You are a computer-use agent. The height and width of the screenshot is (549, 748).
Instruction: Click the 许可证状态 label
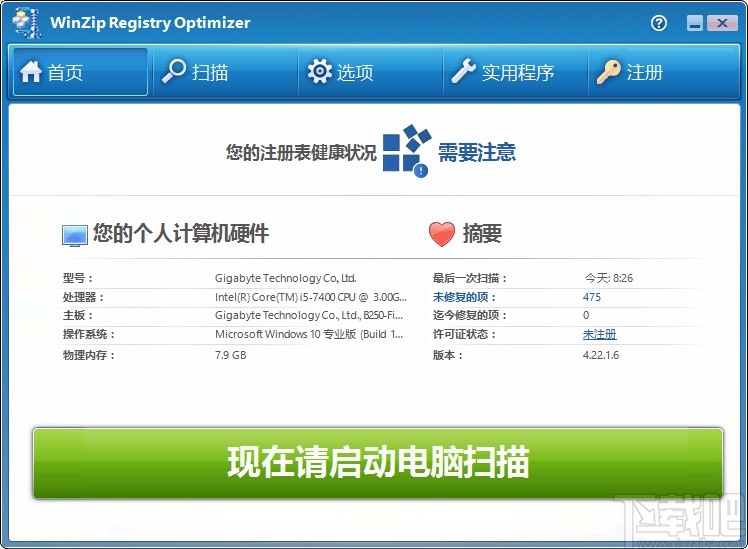pyautogui.click(x=464, y=334)
